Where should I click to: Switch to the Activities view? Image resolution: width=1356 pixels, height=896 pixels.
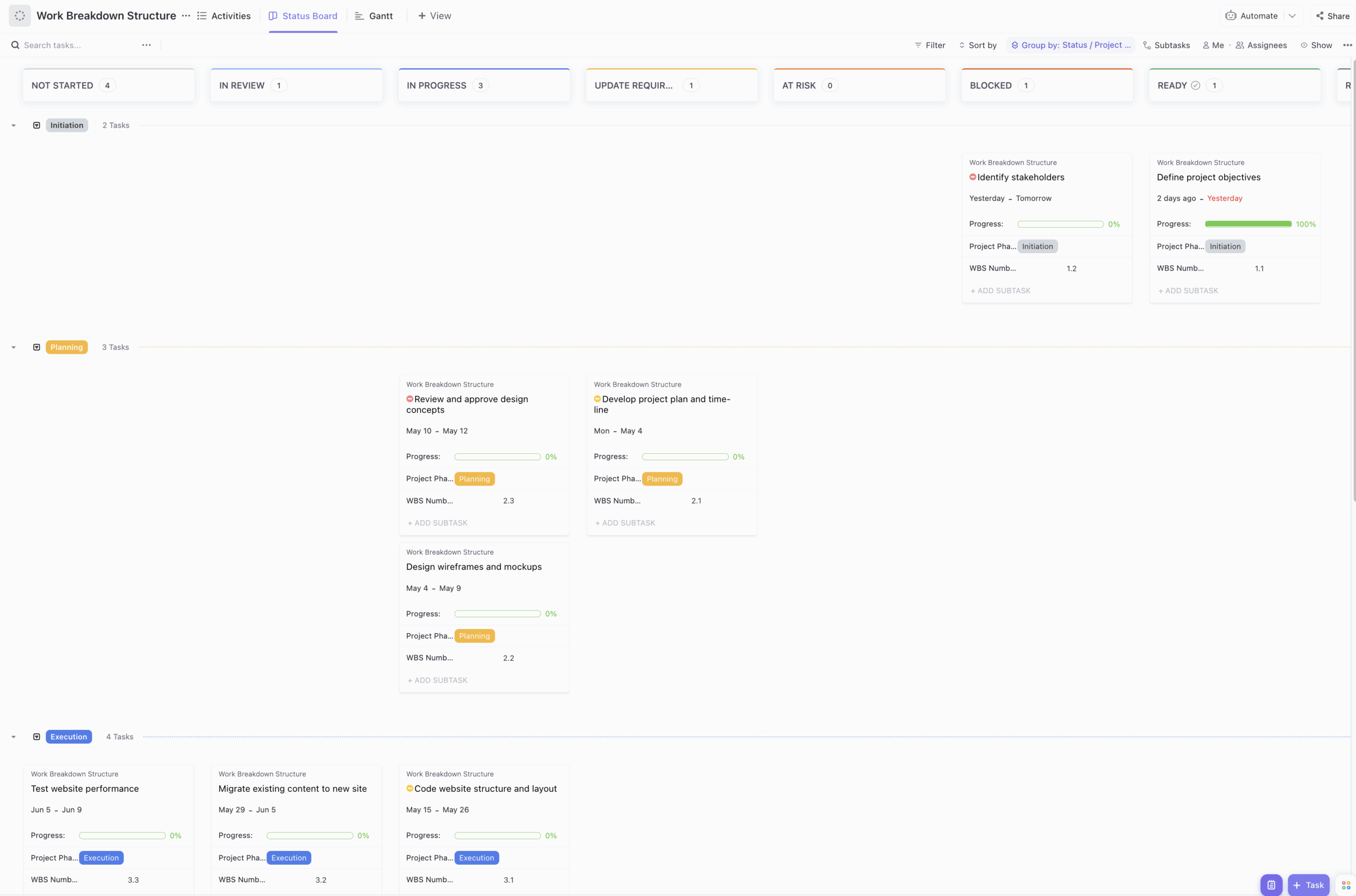[x=224, y=15]
